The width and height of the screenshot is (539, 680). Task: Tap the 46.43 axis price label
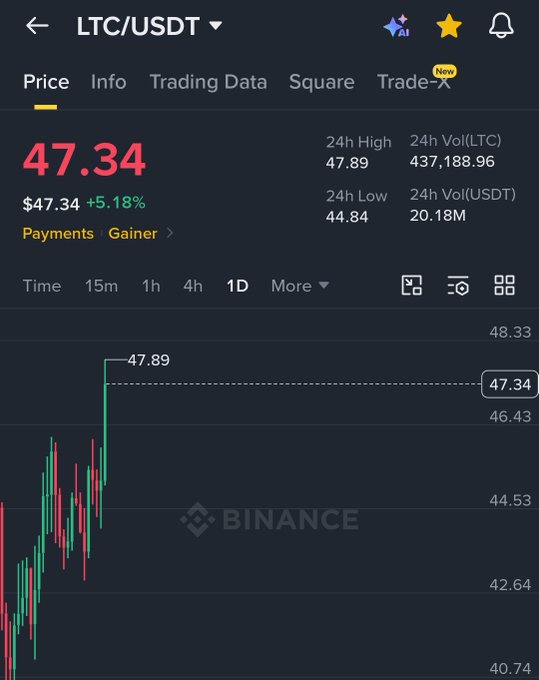510,417
